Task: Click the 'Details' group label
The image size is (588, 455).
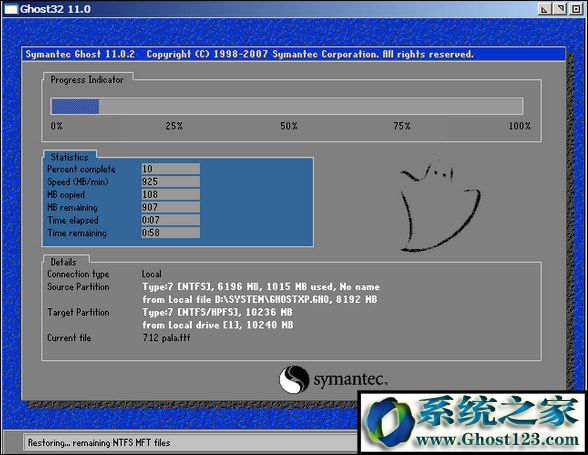Action: (63, 262)
